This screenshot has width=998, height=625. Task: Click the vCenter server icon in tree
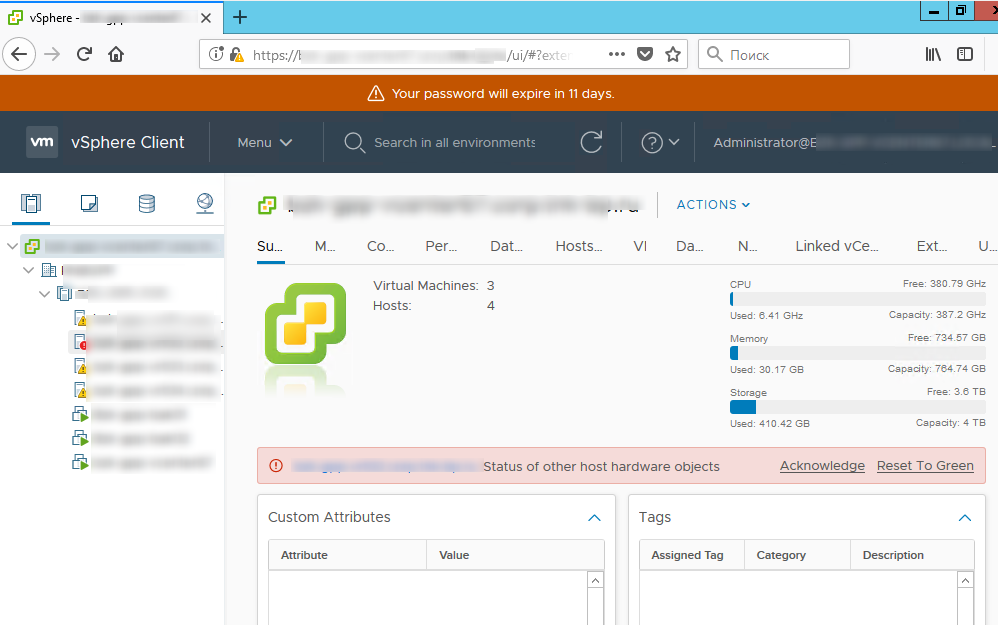(32, 246)
